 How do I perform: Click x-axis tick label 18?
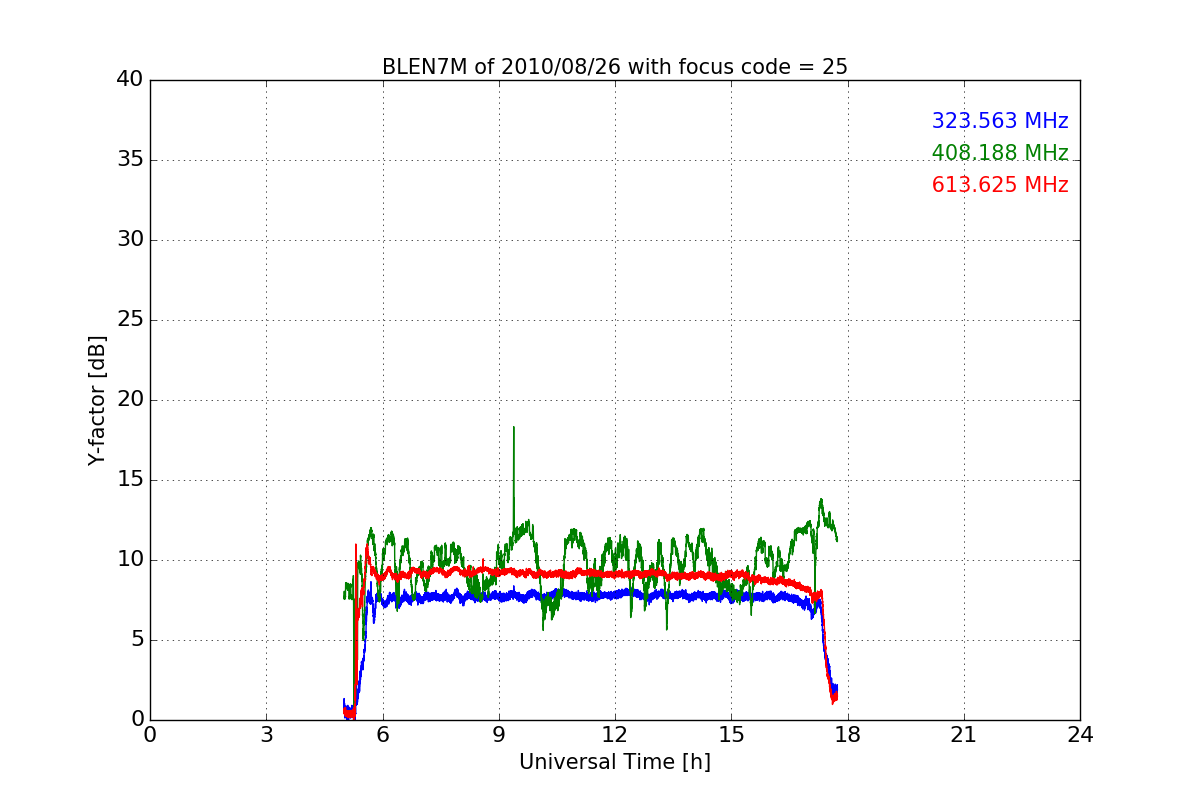point(848,734)
